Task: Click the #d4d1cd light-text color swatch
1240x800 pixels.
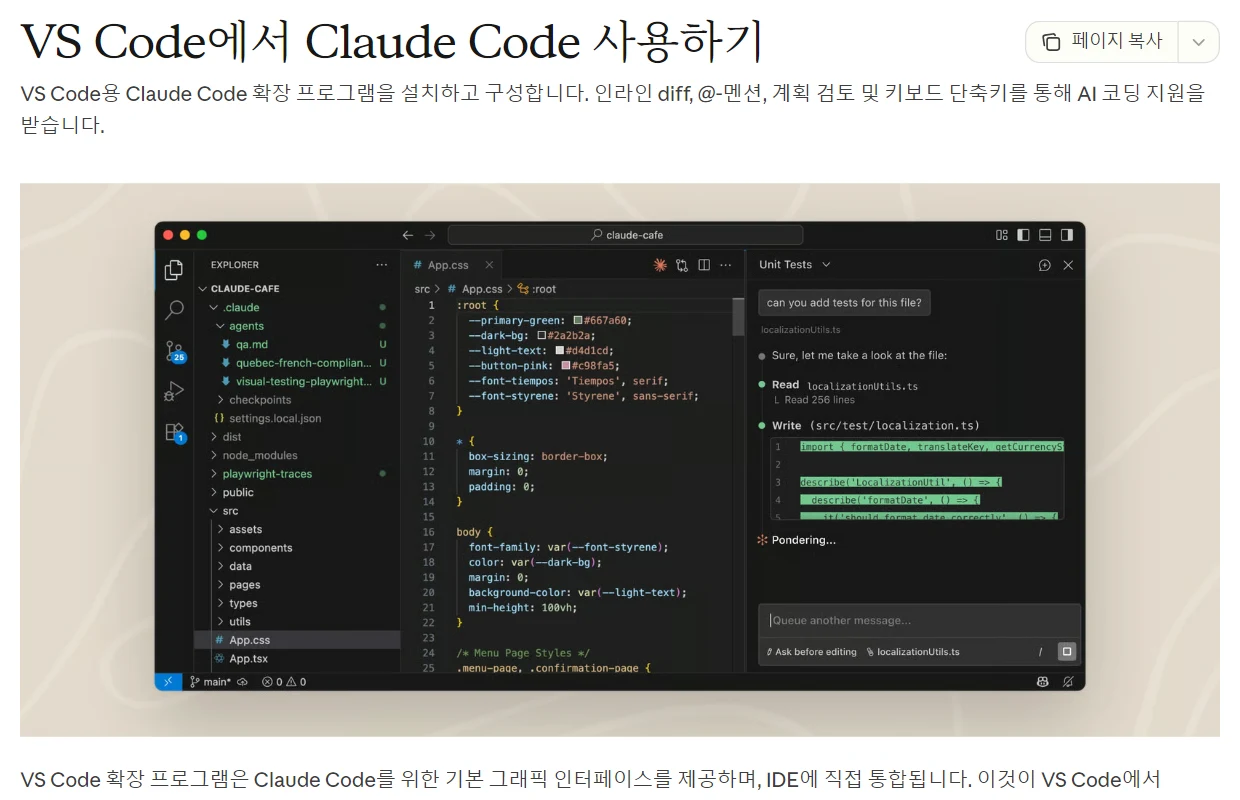Action: [559, 351]
